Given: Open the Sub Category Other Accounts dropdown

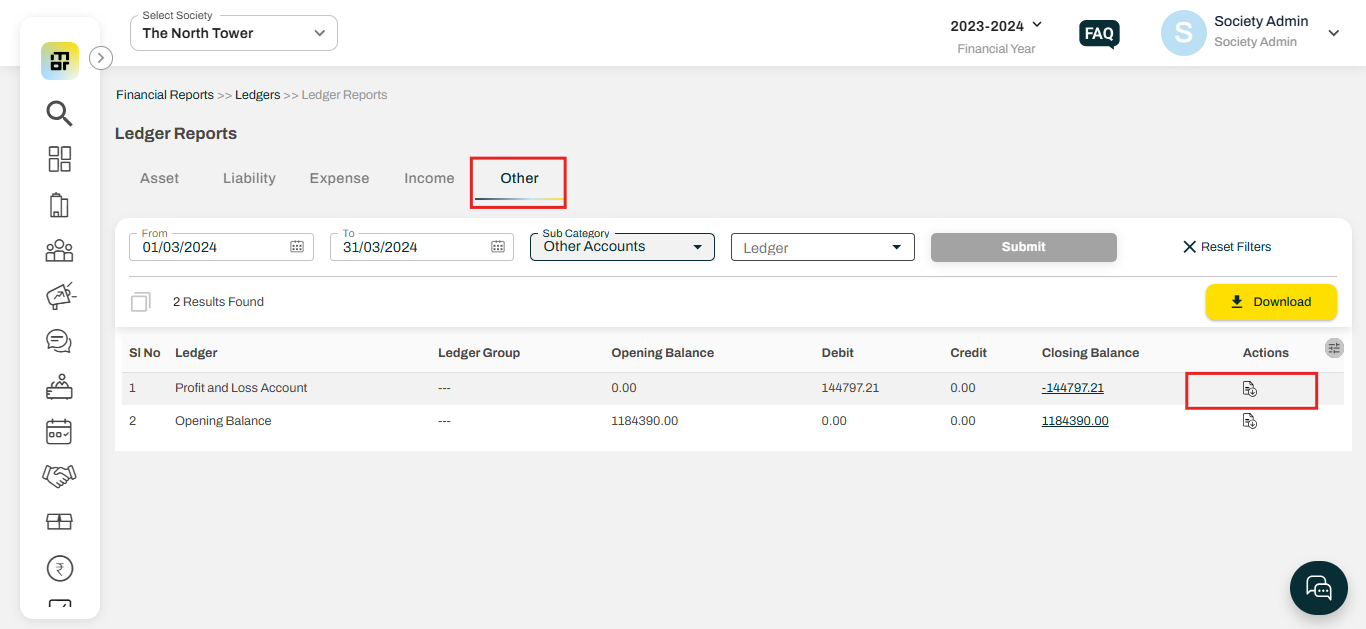Looking at the screenshot, I should [621, 246].
